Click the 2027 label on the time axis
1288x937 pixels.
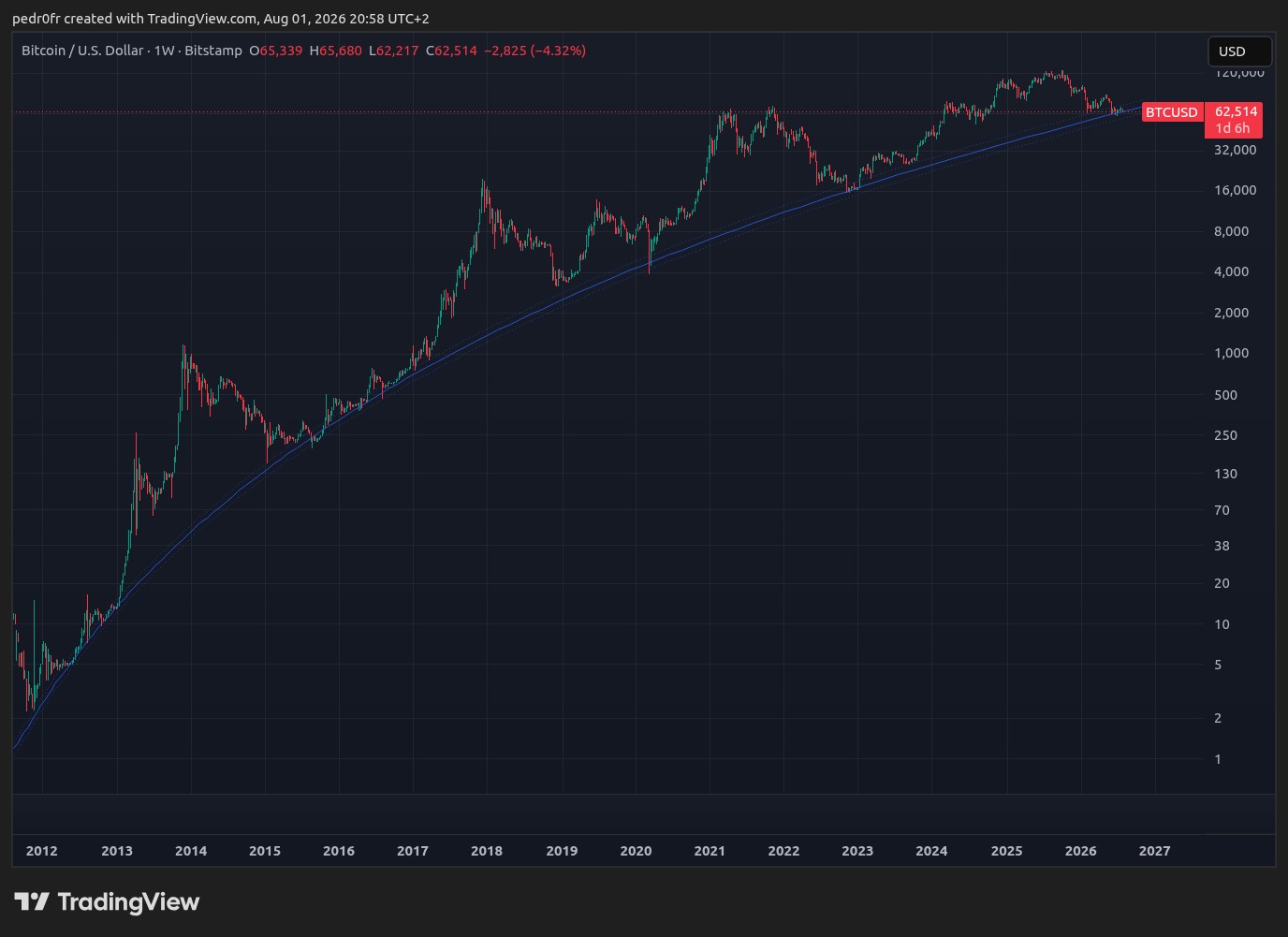(x=1155, y=851)
